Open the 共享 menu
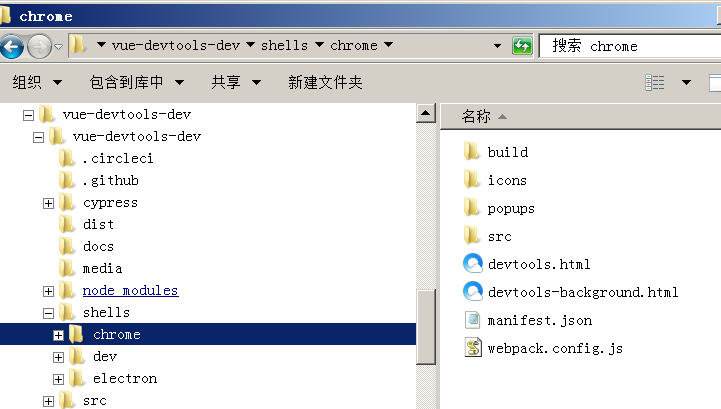This screenshot has width=721, height=409. (236, 83)
